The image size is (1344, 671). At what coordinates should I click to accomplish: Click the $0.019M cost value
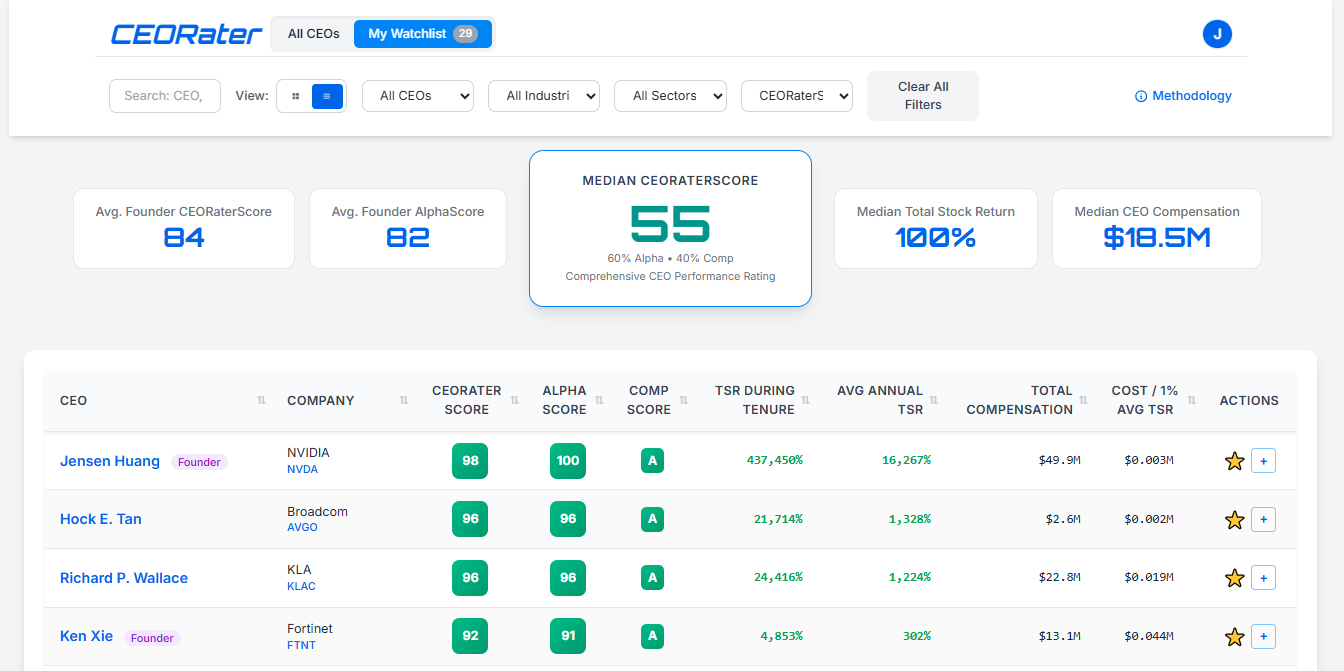click(x=1149, y=577)
